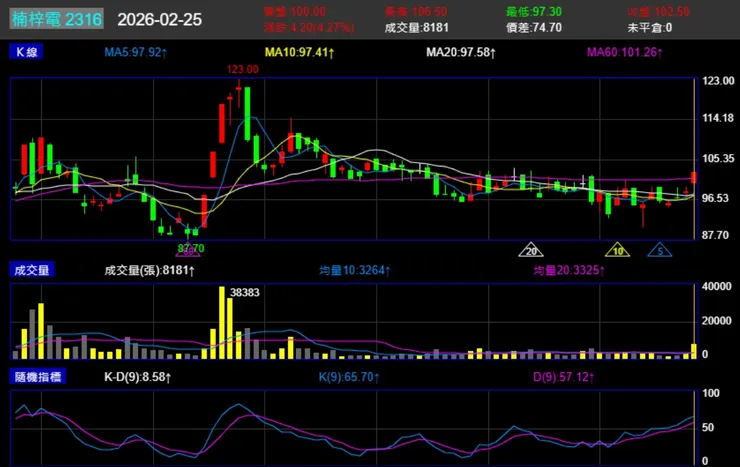This screenshot has height=467, width=740.
Task: Click the K(9):65.70 readout
Action: [349, 377]
